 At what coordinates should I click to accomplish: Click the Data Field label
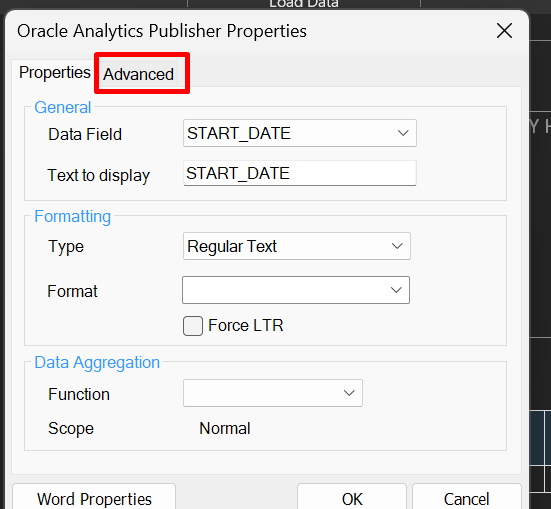tap(85, 134)
